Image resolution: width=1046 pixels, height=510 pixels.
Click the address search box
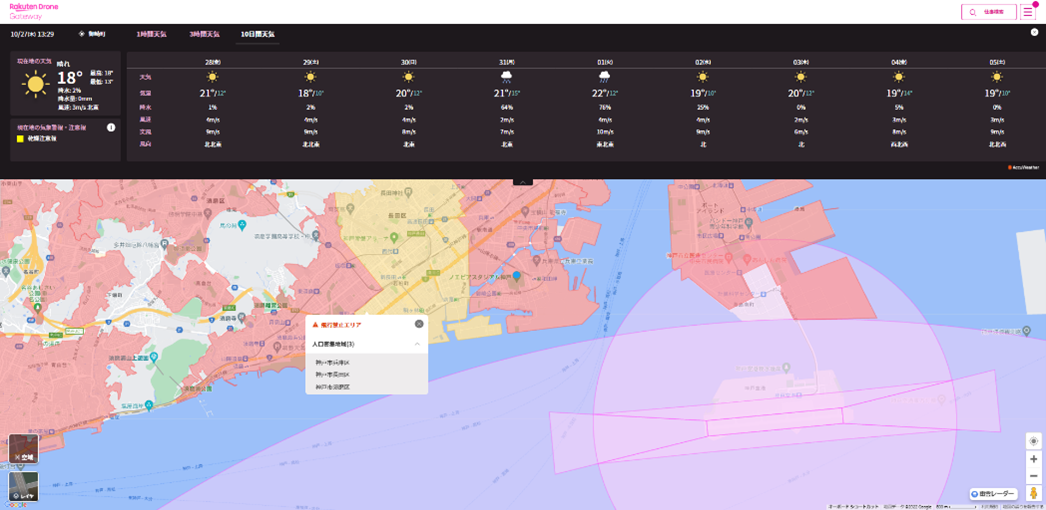(989, 12)
